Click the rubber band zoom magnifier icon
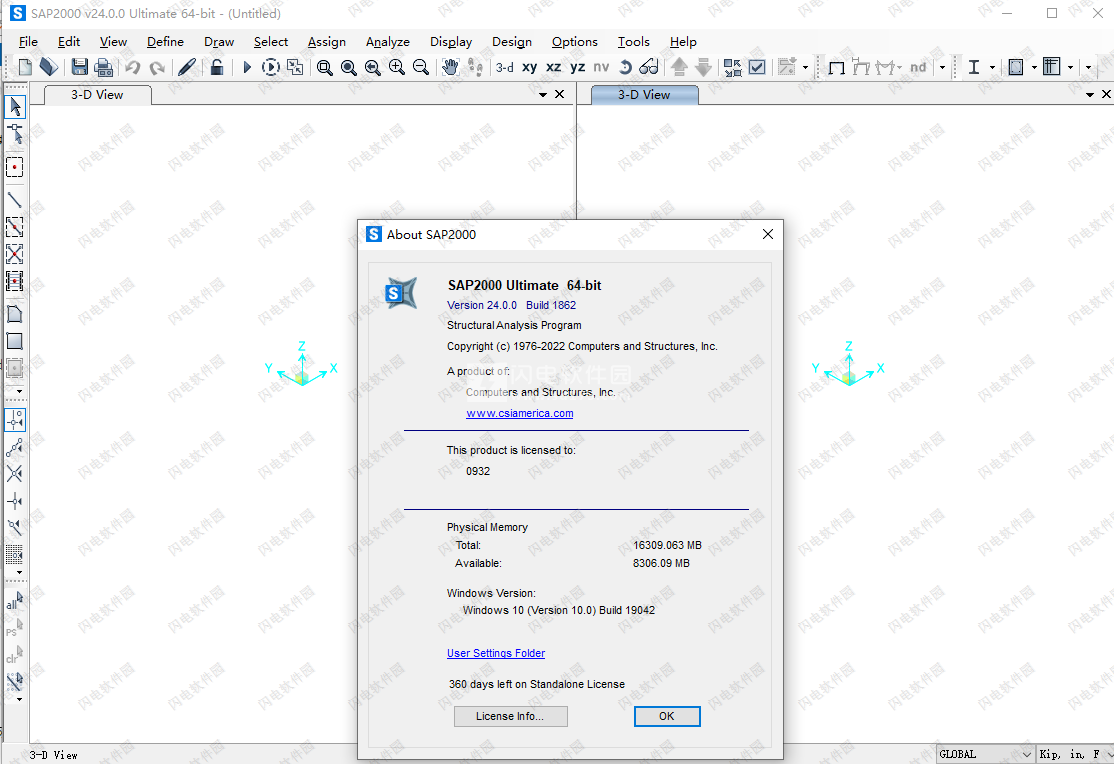The width and height of the screenshot is (1114, 764). point(325,67)
